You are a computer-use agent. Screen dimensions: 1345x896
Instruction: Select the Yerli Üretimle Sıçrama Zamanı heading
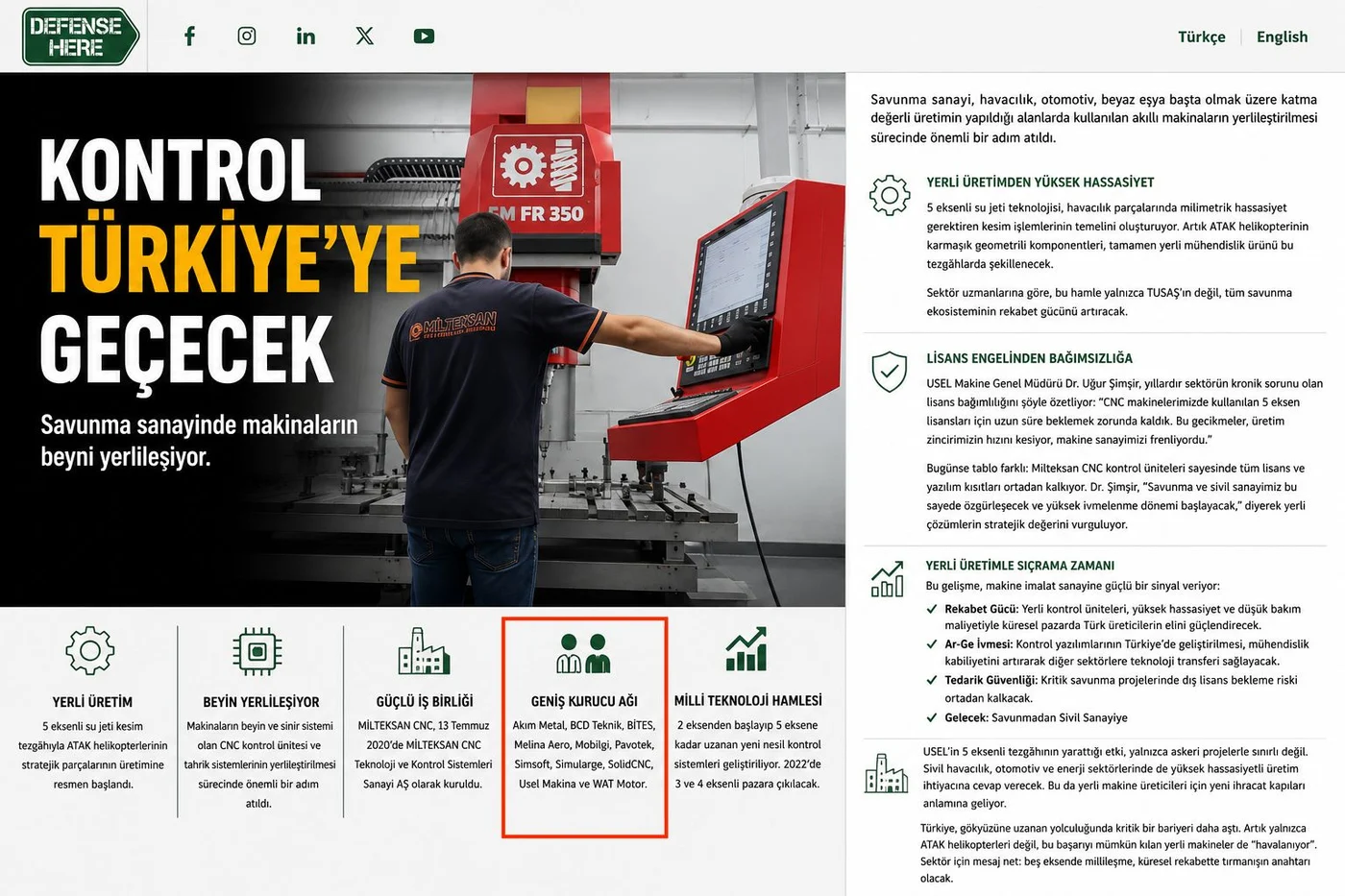tap(1020, 566)
